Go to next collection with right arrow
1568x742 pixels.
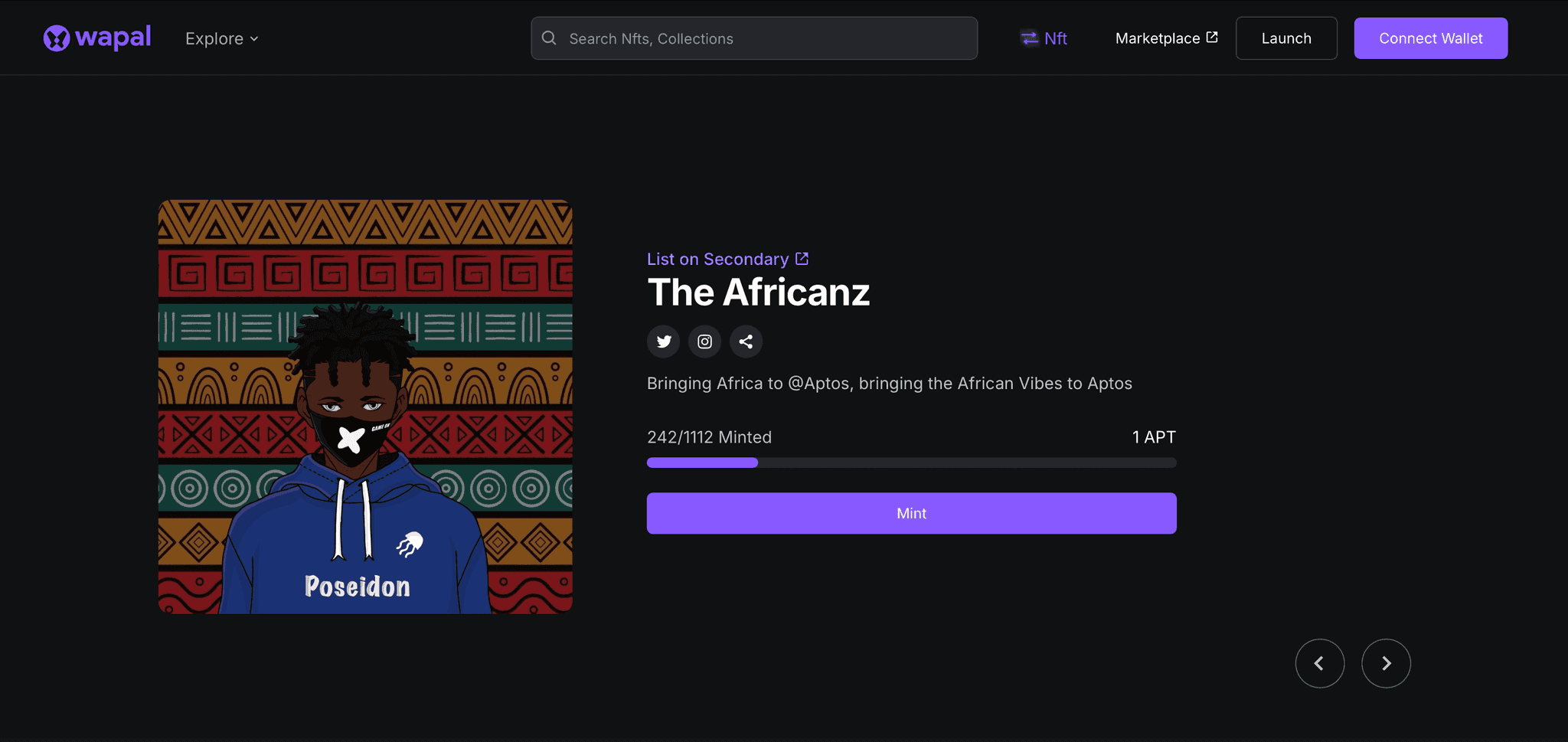[1386, 663]
